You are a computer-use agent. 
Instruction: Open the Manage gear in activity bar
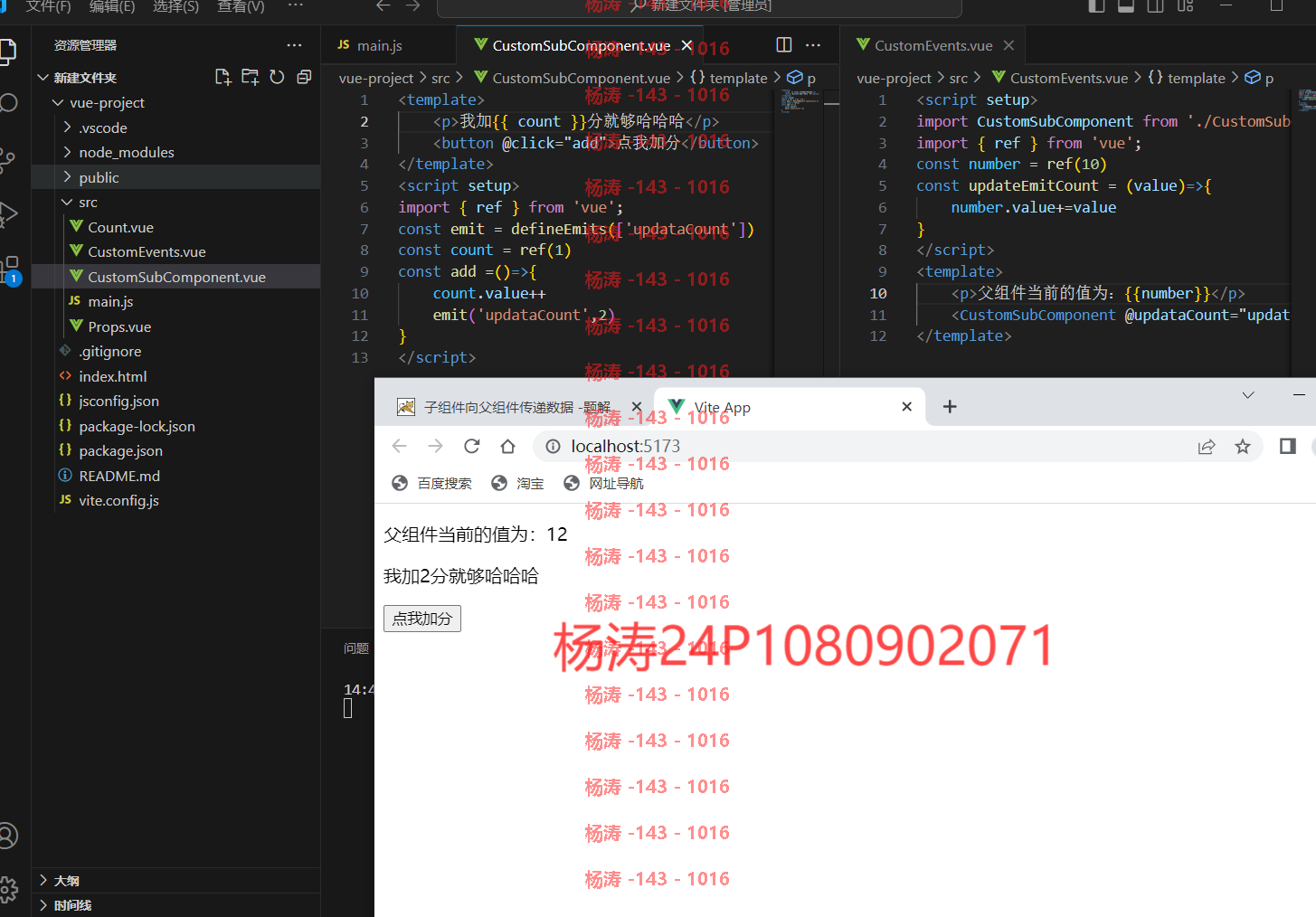pos(7,890)
